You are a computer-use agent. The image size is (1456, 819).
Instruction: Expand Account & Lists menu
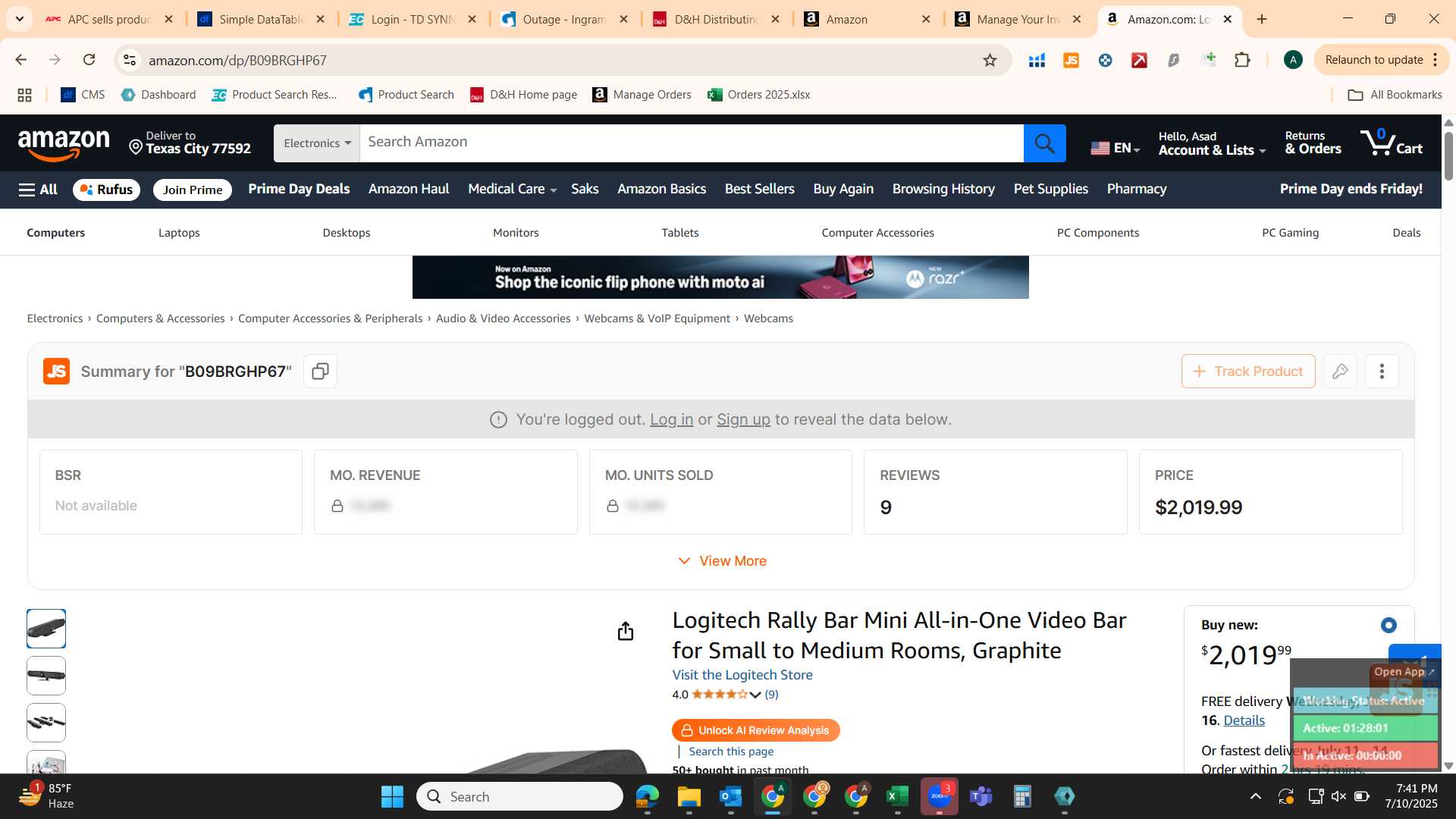(x=1212, y=143)
